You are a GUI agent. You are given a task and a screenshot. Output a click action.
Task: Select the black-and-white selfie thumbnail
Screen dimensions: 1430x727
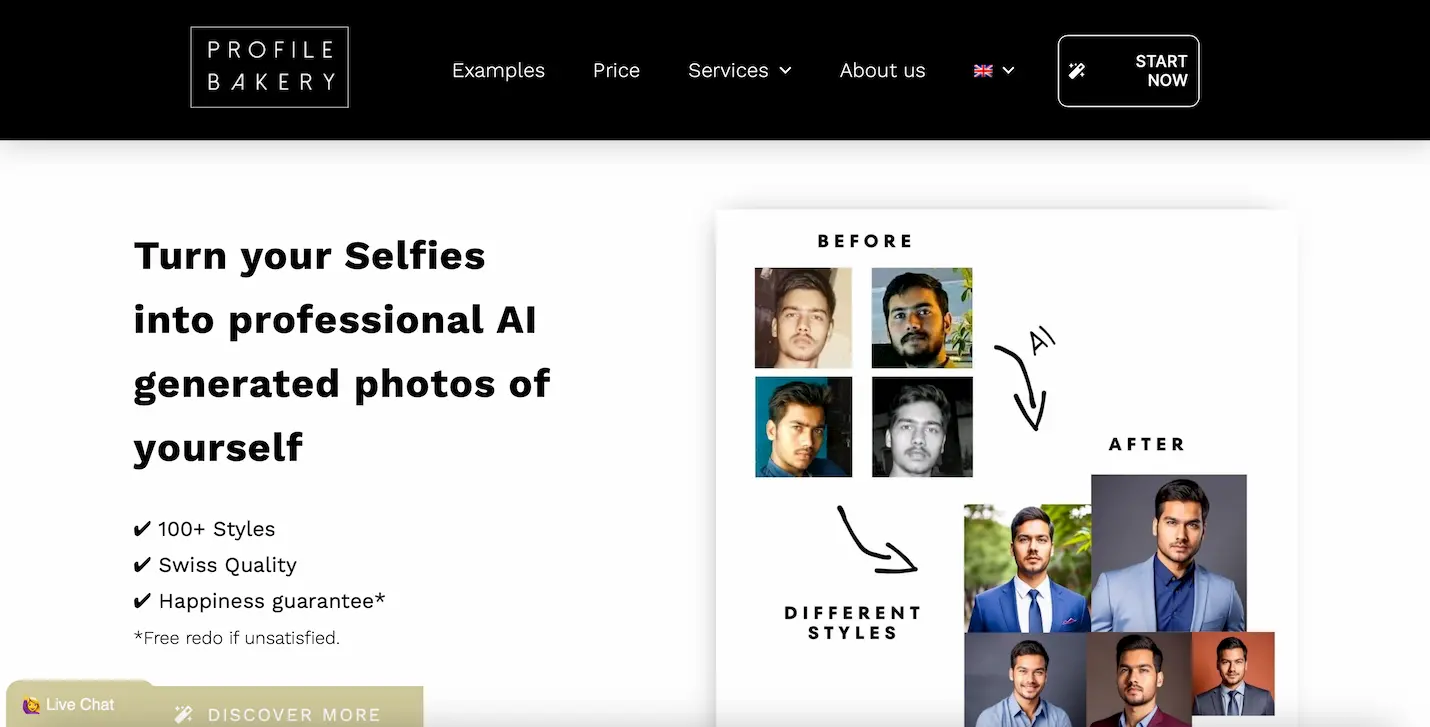(921, 426)
